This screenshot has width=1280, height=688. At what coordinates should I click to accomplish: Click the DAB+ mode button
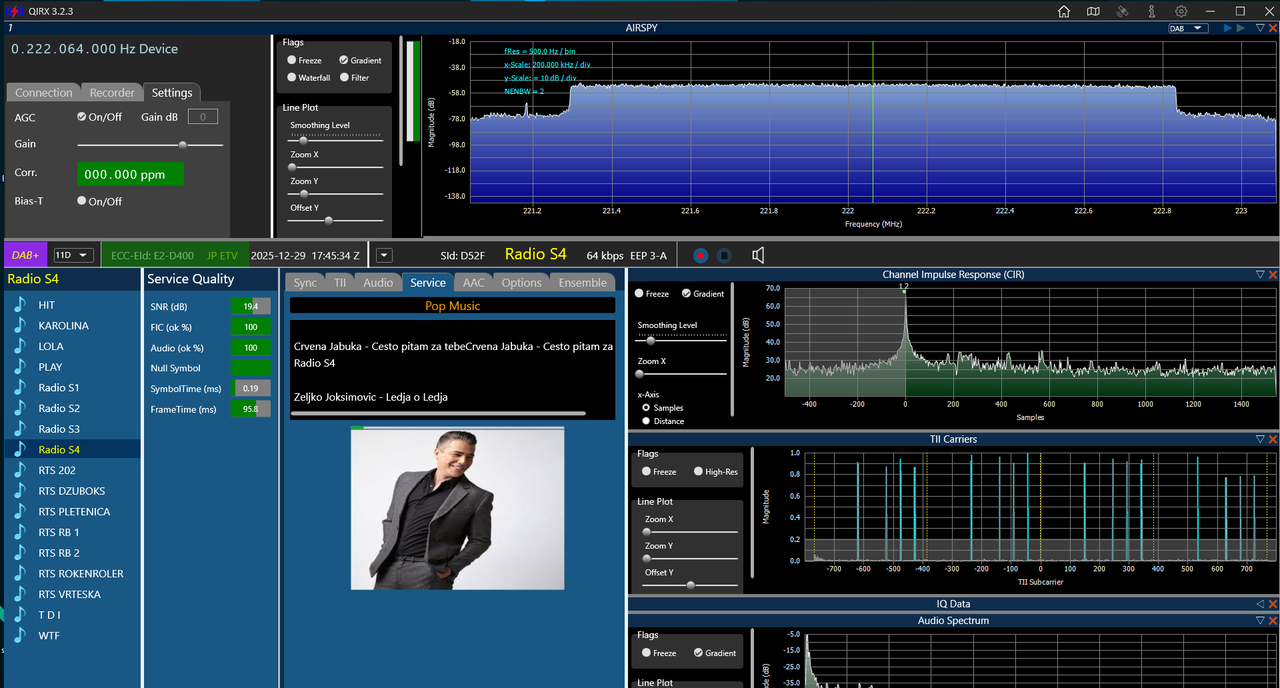point(25,255)
